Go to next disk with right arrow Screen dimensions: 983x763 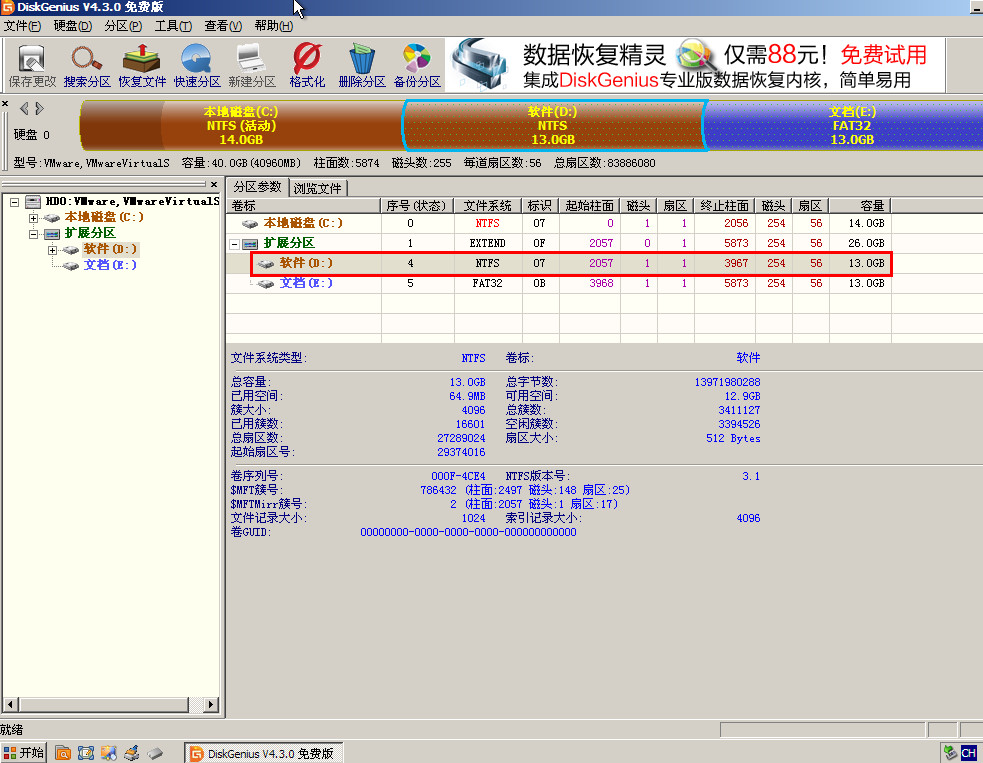39,108
